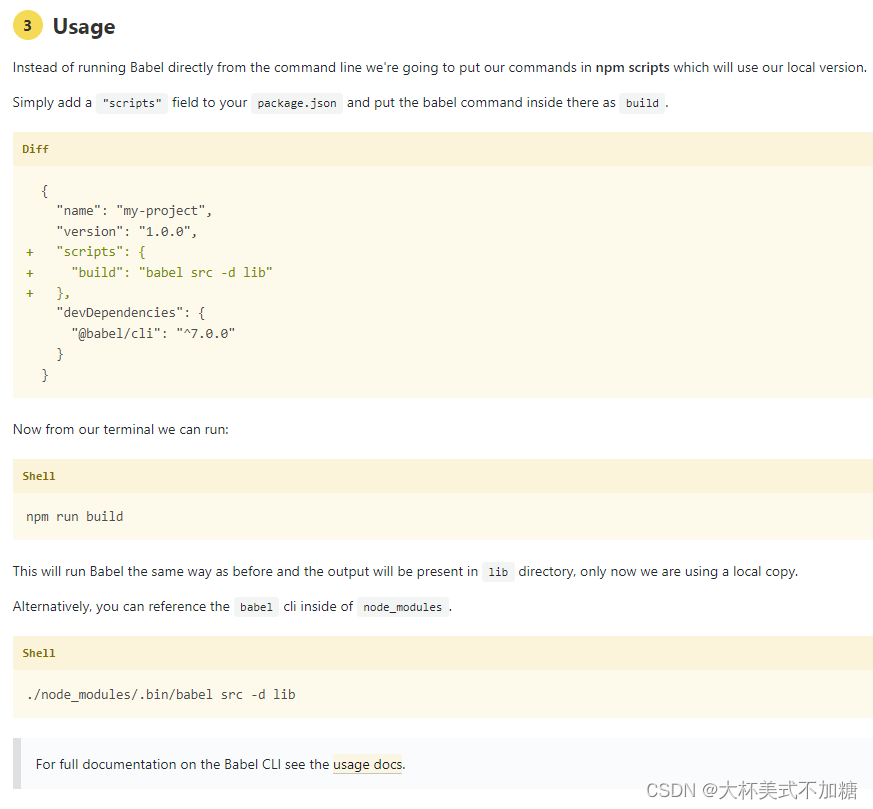The height and width of the screenshot is (809, 873).
Task: Click the ./node_modules/.bin/babel command line
Action: [161, 694]
